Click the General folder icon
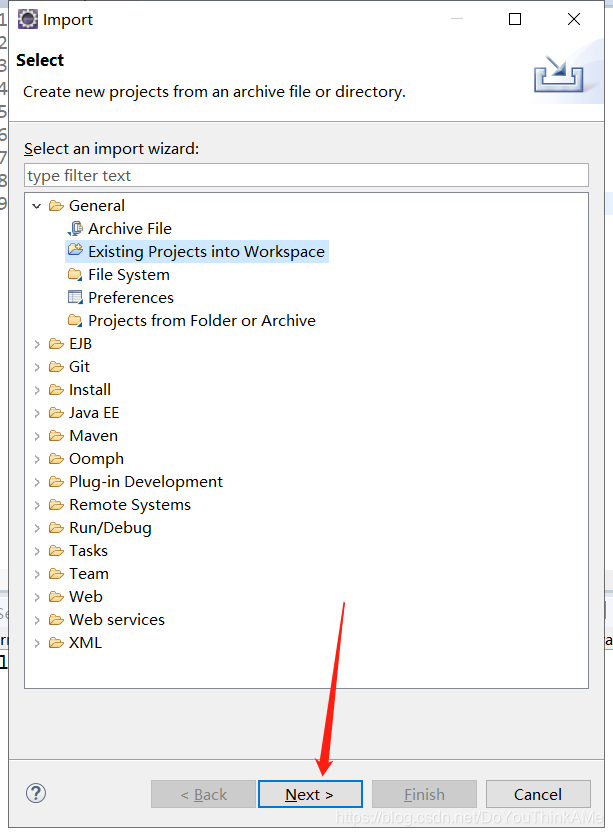Viewport: 613px width, 836px height. (x=56, y=206)
